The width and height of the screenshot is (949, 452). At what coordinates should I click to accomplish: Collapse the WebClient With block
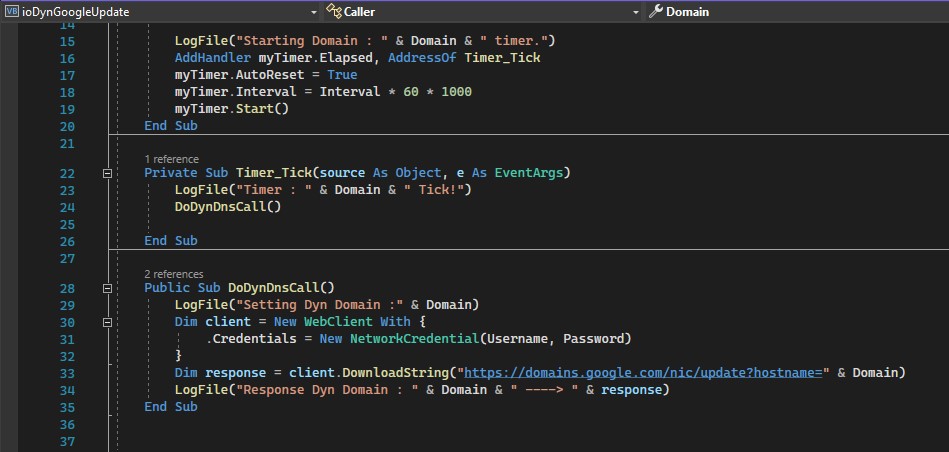point(107,323)
